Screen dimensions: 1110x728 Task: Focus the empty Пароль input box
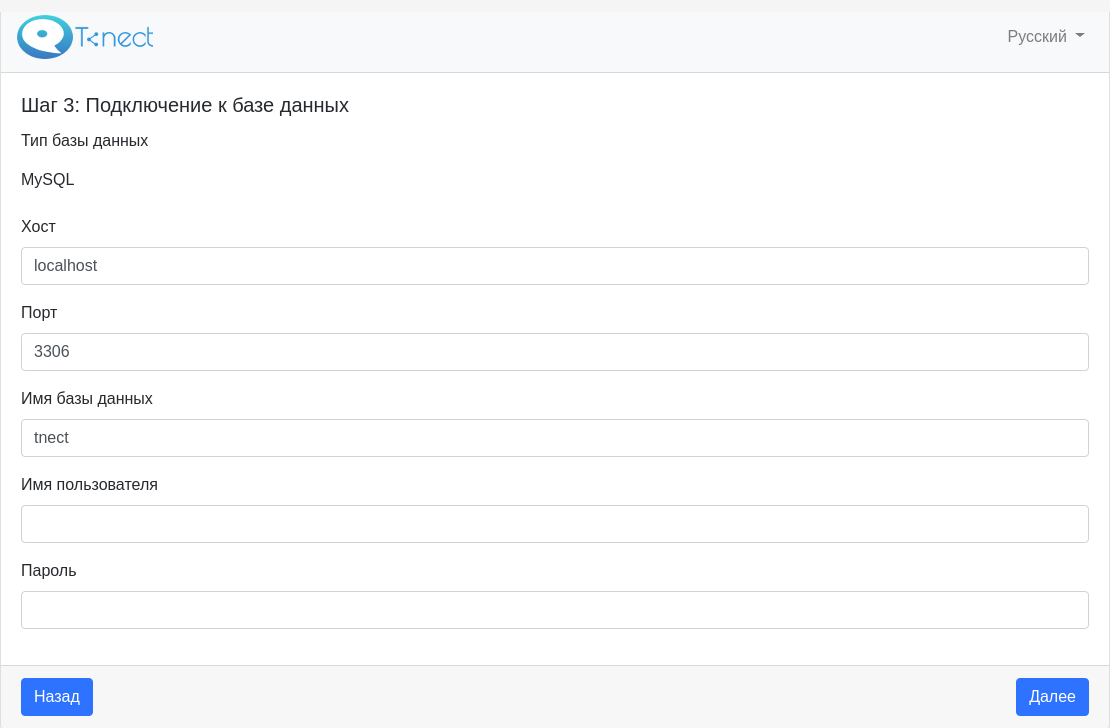554,610
